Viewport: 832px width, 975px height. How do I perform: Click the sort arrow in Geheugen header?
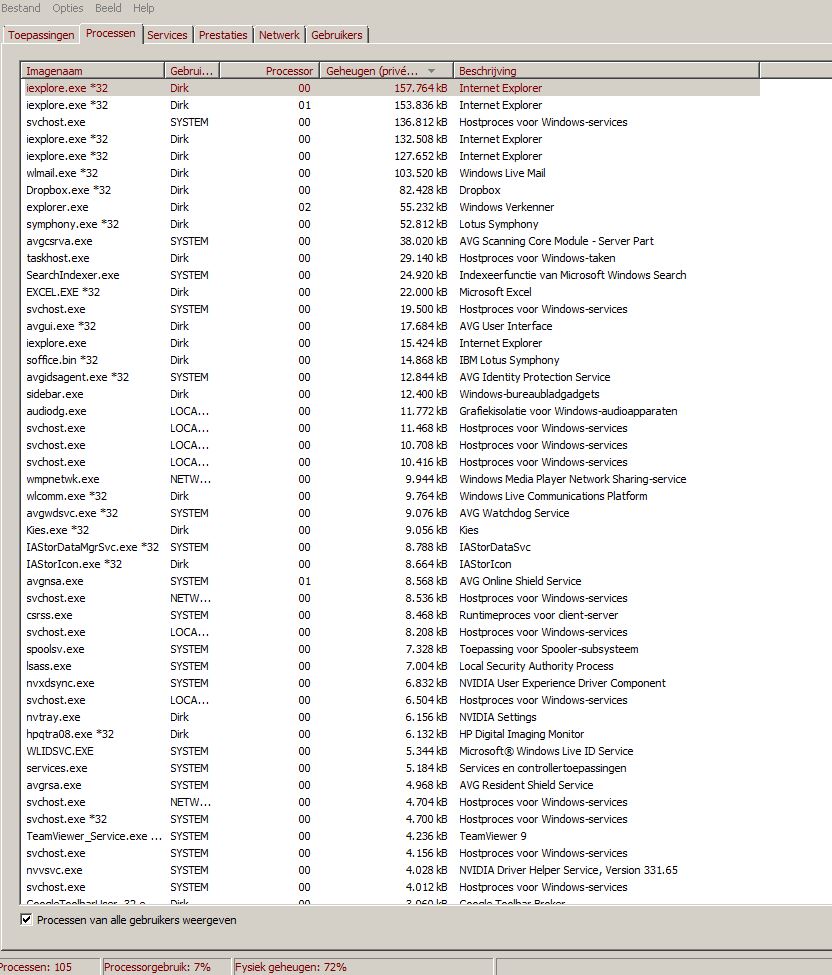coord(432,71)
